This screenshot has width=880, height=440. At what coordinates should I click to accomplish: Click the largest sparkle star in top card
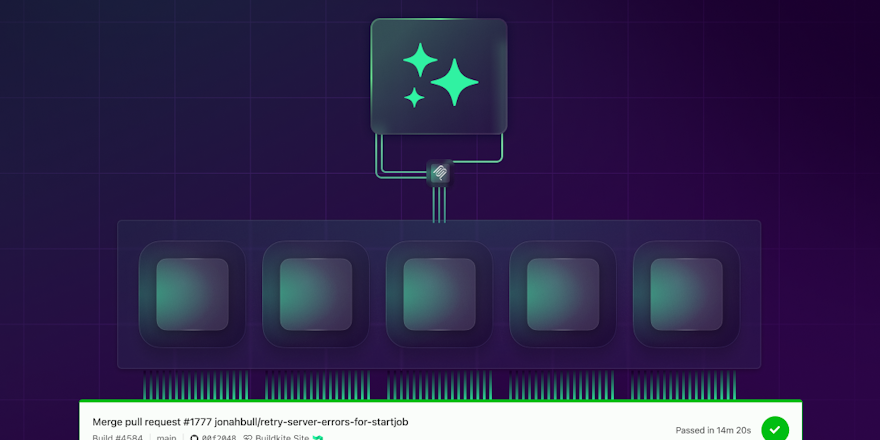(x=455, y=82)
